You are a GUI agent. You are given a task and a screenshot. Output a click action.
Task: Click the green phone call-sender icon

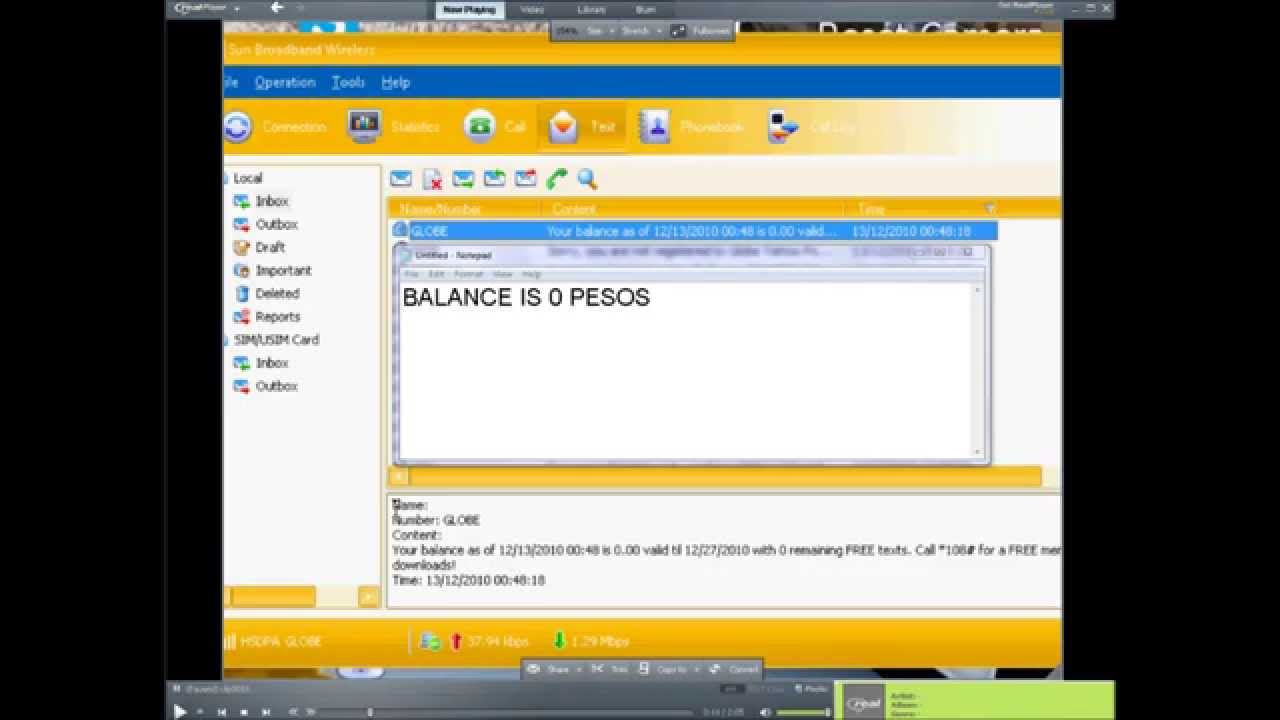[557, 179]
